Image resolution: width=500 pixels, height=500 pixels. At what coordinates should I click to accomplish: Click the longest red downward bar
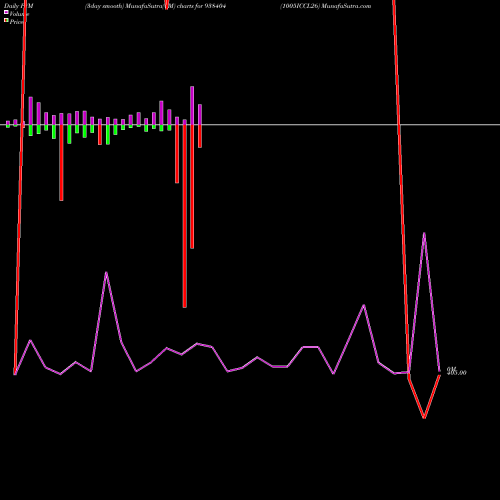[x=185, y=216]
